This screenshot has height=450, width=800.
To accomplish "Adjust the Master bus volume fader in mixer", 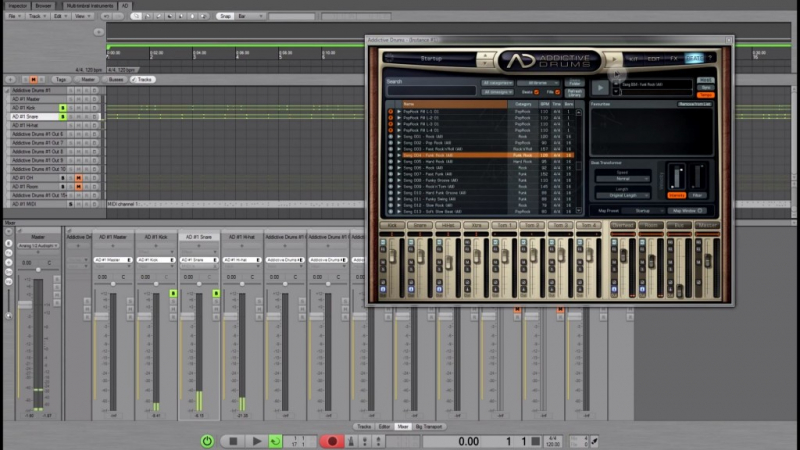I will [x=25, y=305].
